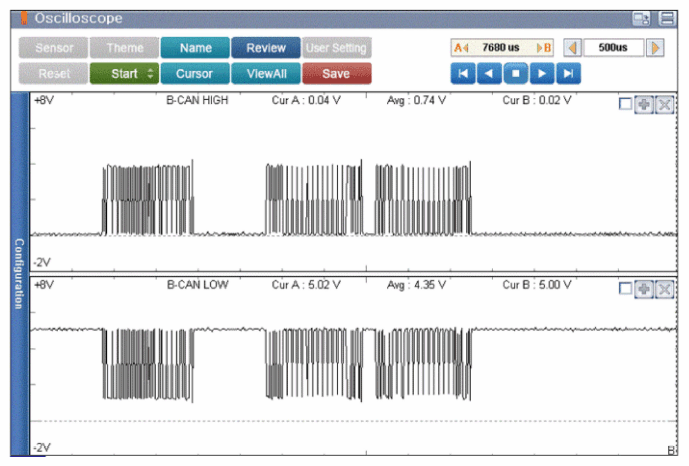
Task: Expand the Configuration side panel
Action: click(x=17, y=273)
